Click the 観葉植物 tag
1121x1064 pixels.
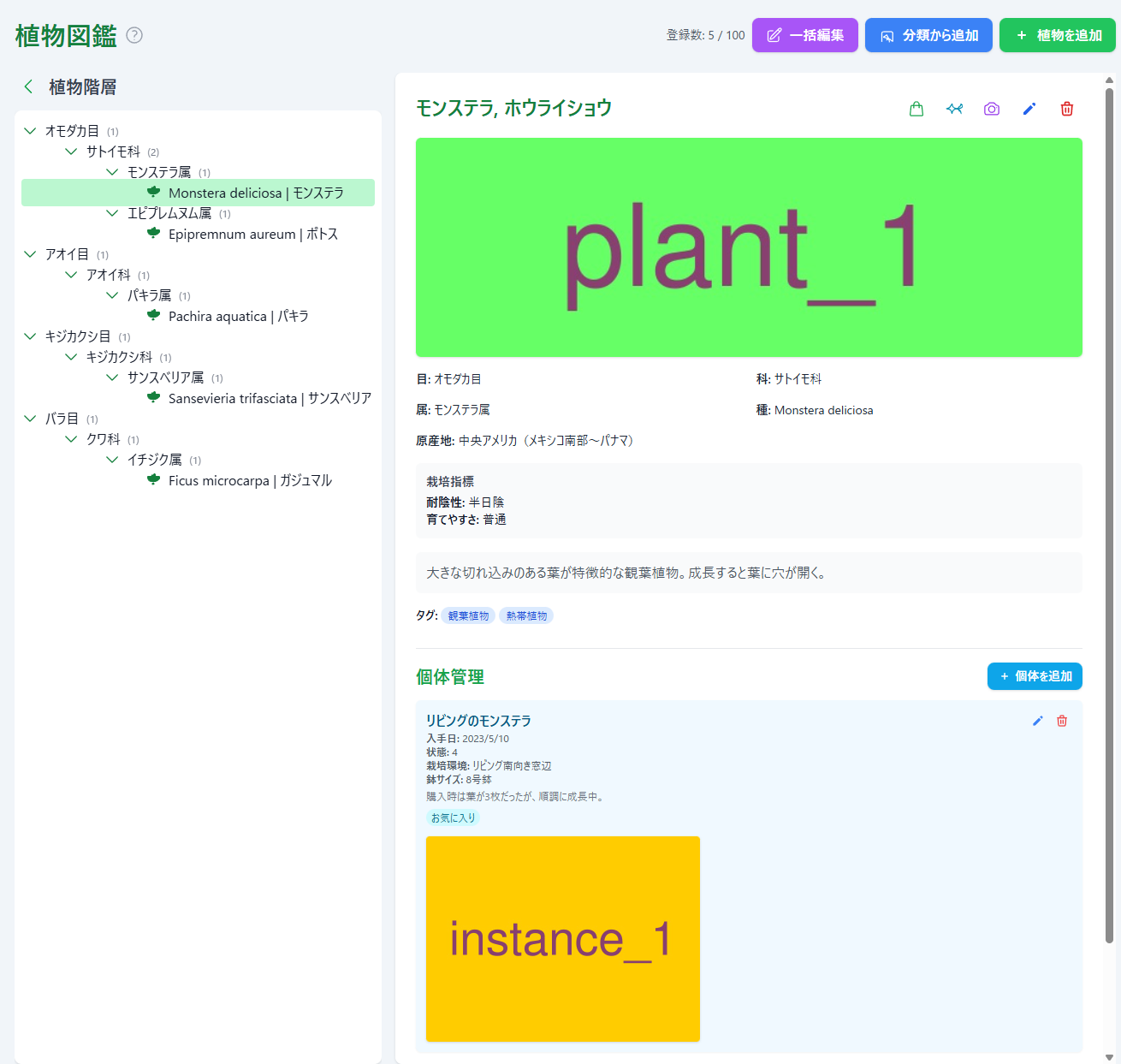click(468, 615)
